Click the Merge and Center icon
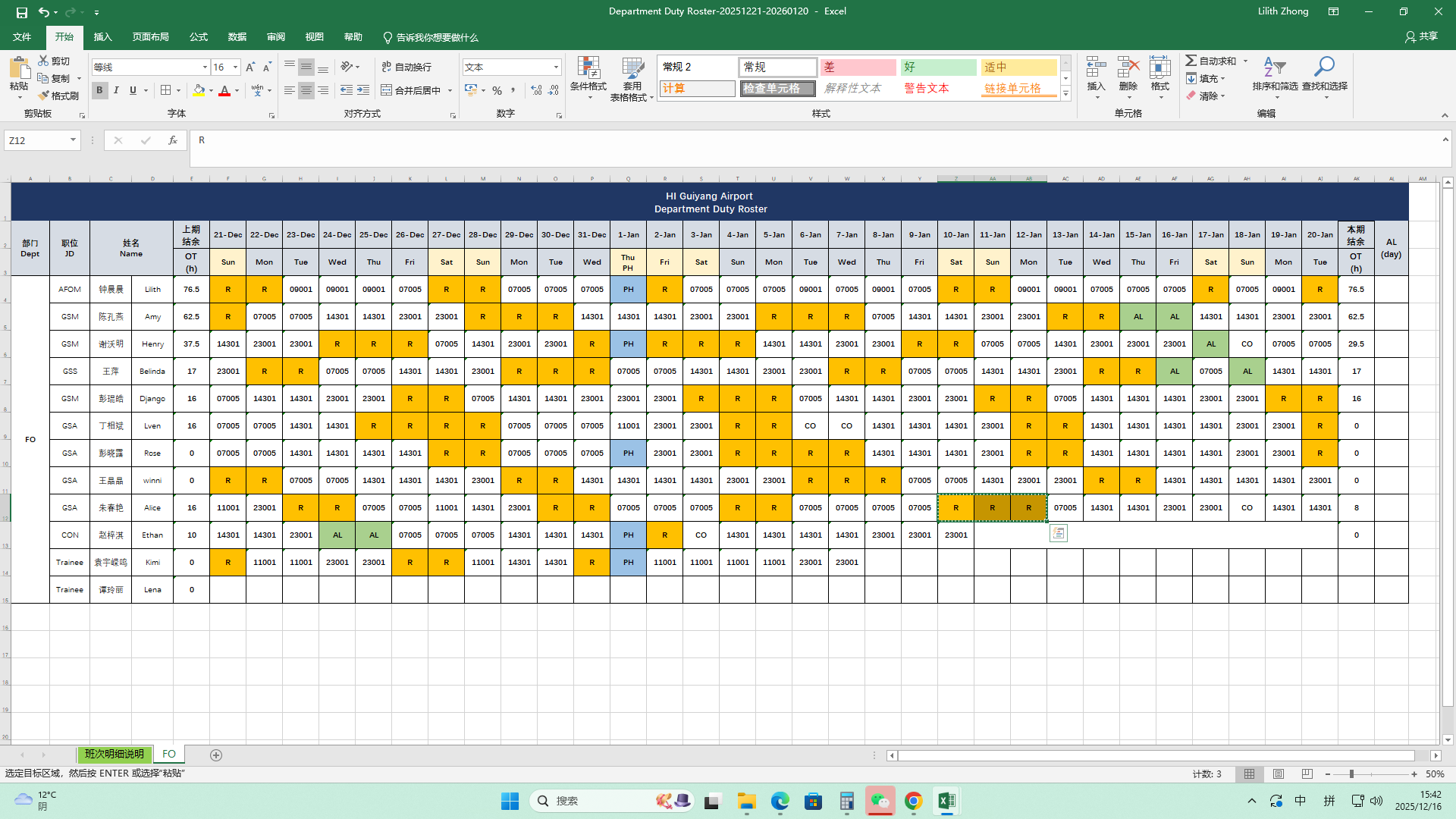Image resolution: width=1456 pixels, height=819 pixels. (x=387, y=90)
